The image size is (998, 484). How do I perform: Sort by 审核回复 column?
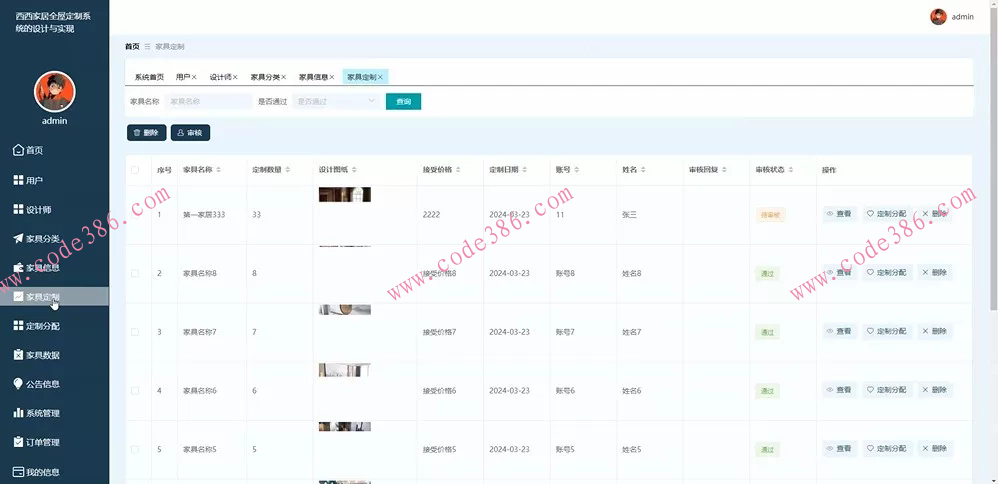(x=724, y=170)
